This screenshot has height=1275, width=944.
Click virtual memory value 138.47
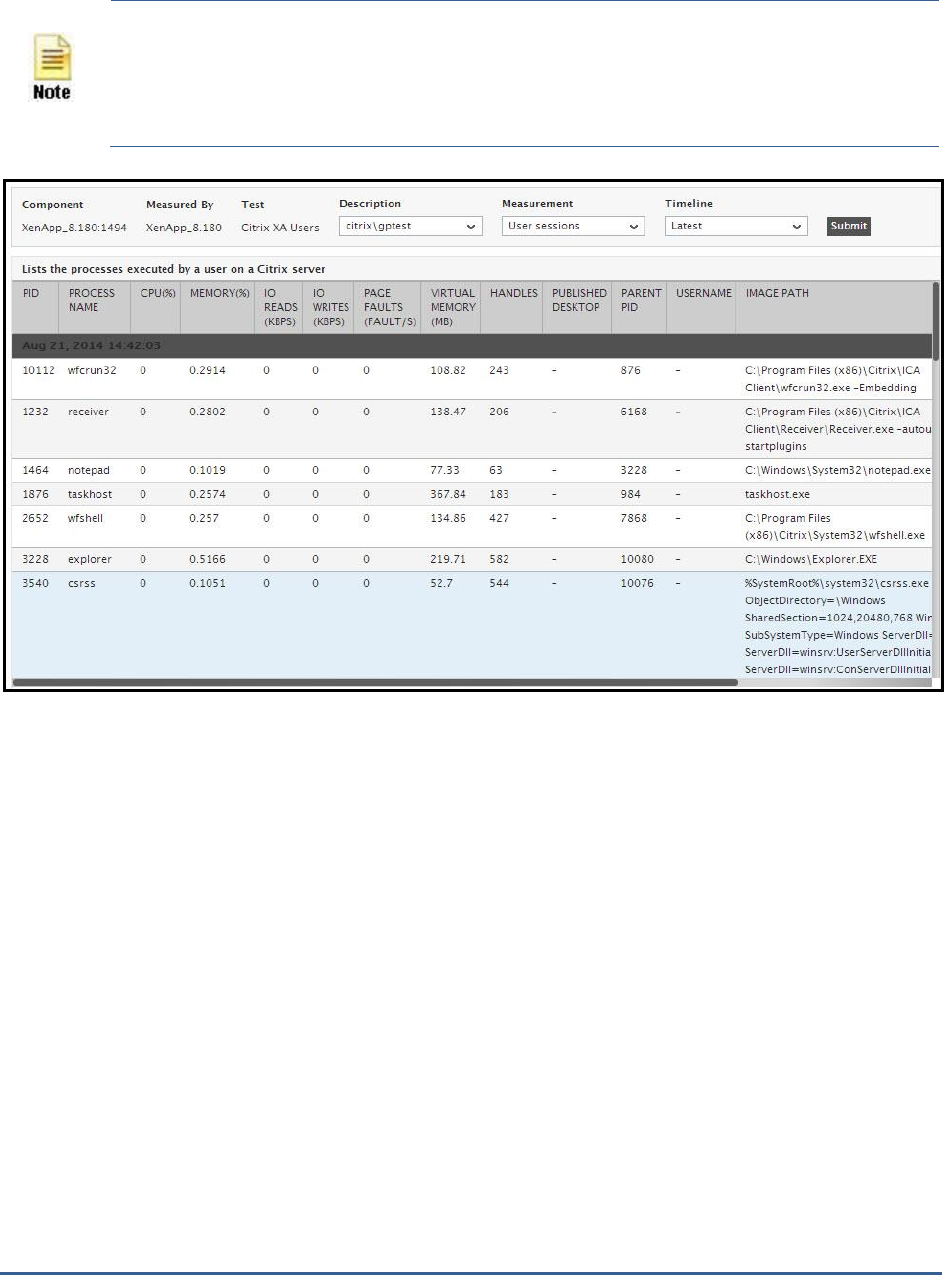[x=448, y=411]
